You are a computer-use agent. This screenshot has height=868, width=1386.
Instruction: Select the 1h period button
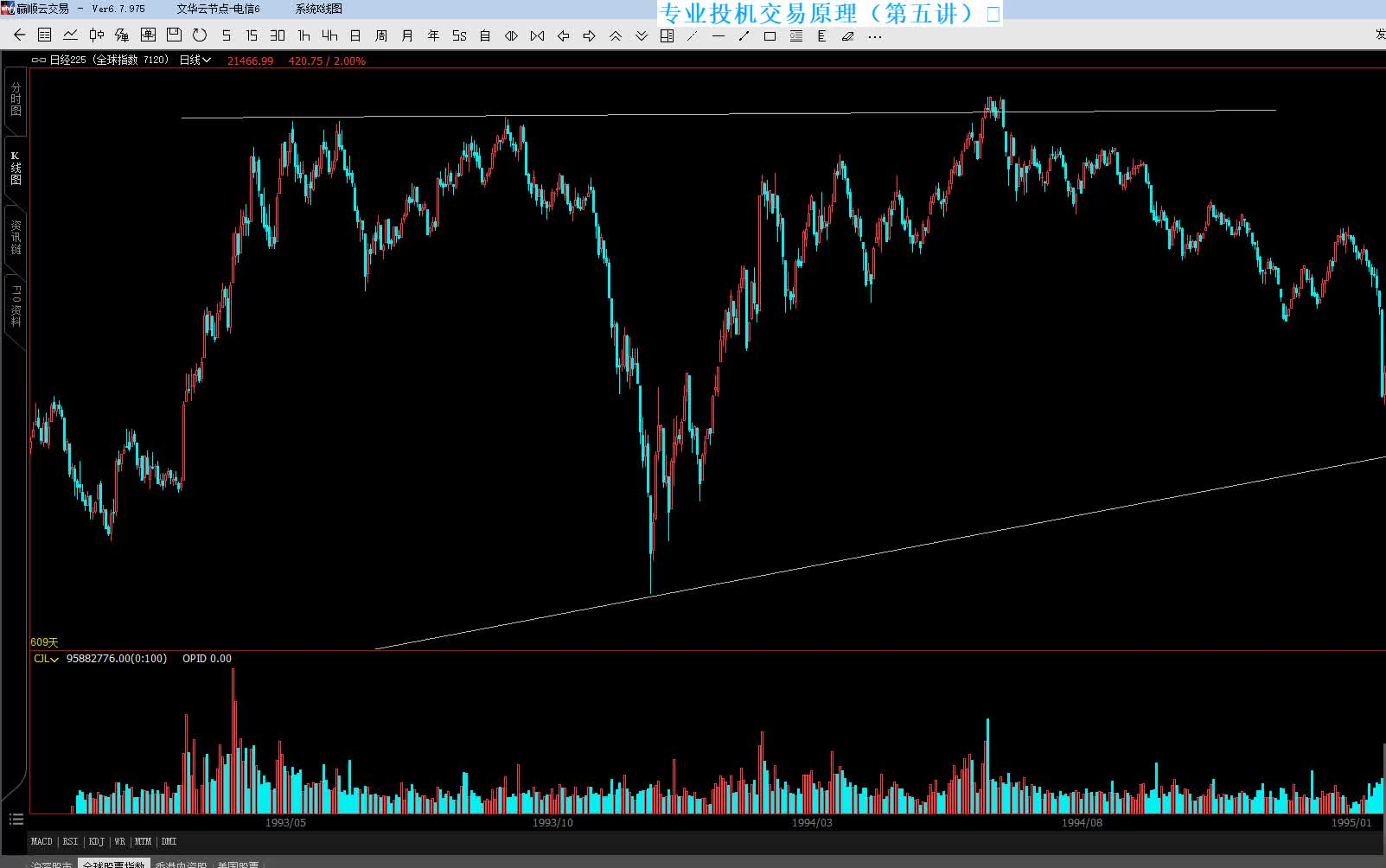[x=303, y=35]
